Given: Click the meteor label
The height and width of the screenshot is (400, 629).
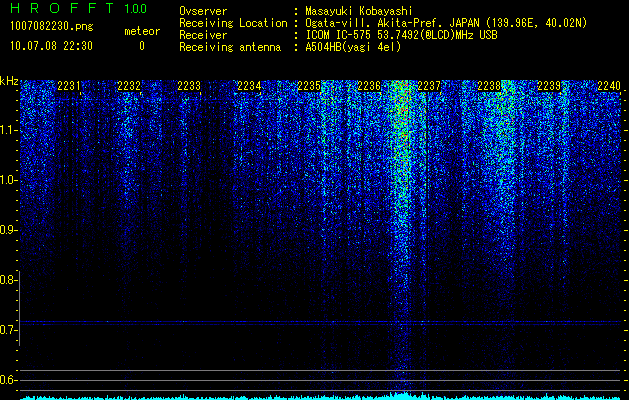Looking at the screenshot, I should pos(142,31).
